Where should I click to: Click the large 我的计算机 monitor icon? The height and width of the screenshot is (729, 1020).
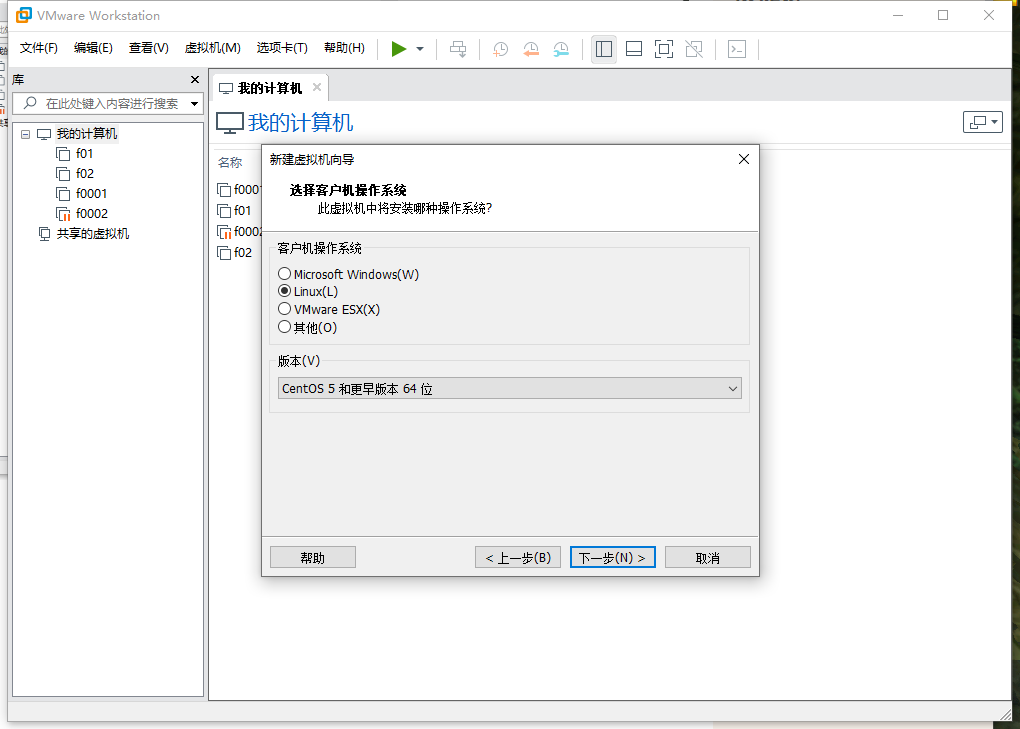230,123
